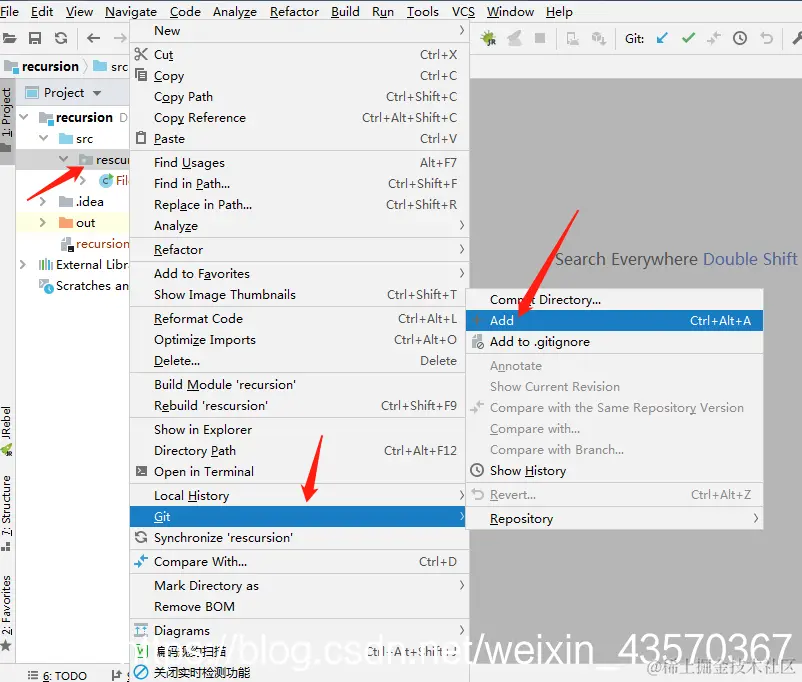The width and height of the screenshot is (802, 682).
Task: Choose Compare With... entry
Action: click(299, 562)
